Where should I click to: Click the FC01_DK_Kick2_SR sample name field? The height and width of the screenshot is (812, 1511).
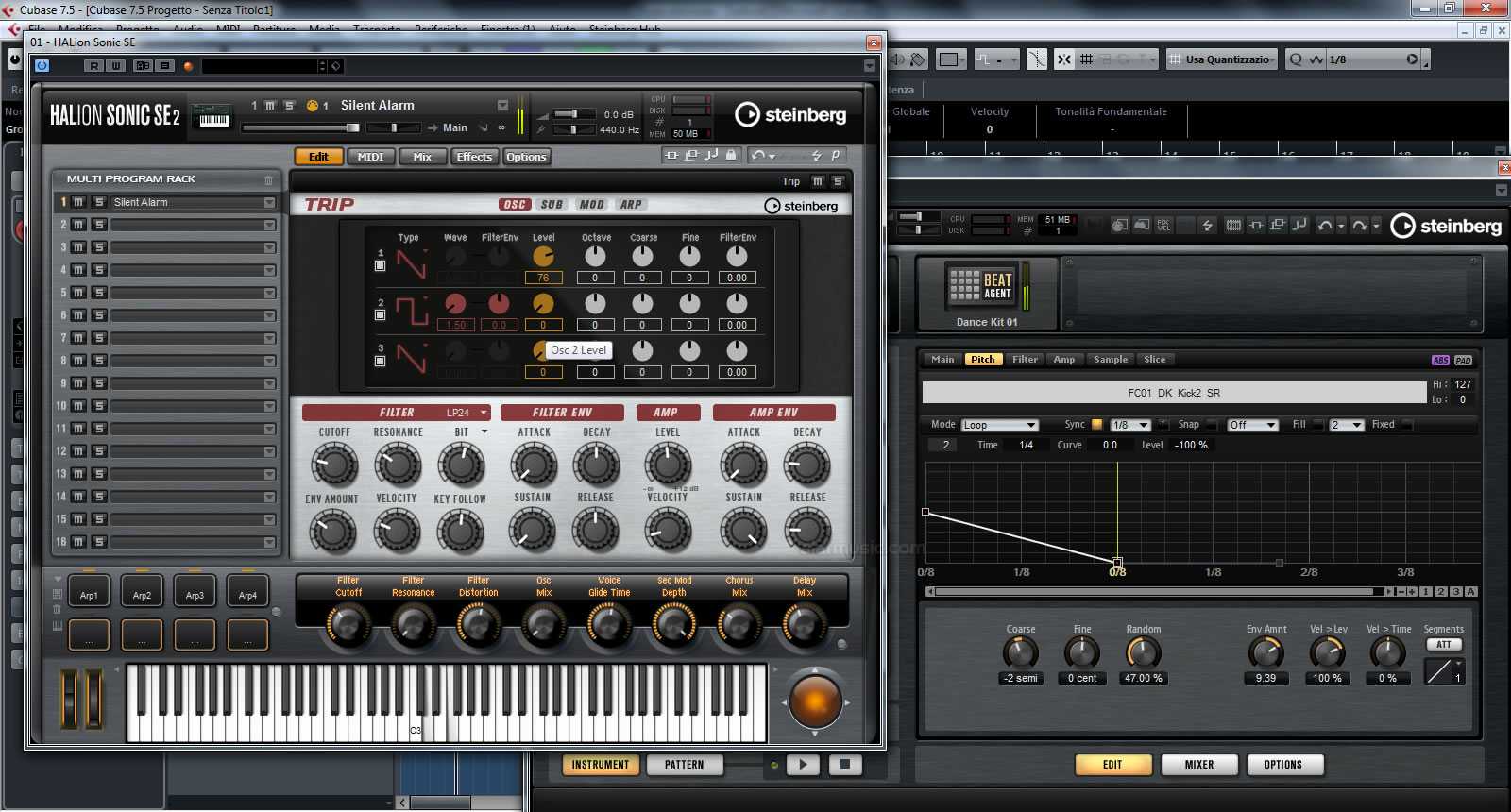(1174, 393)
